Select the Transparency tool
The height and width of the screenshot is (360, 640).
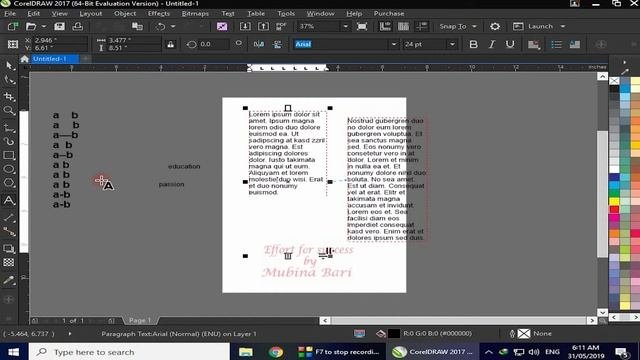9,262
